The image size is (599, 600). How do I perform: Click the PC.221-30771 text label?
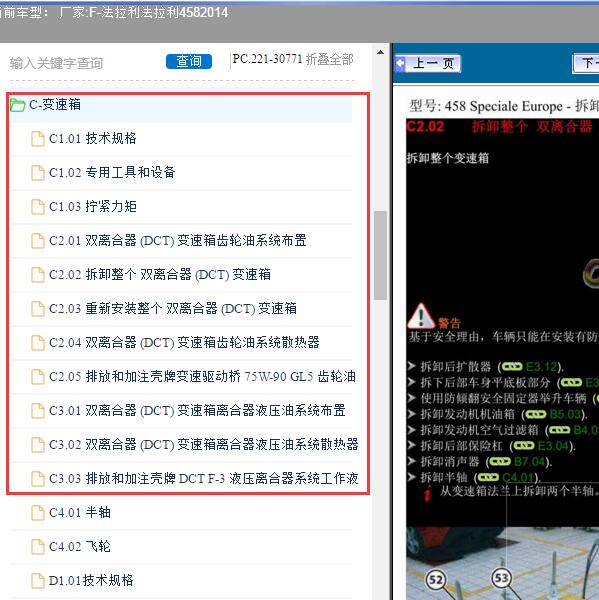click(268, 59)
